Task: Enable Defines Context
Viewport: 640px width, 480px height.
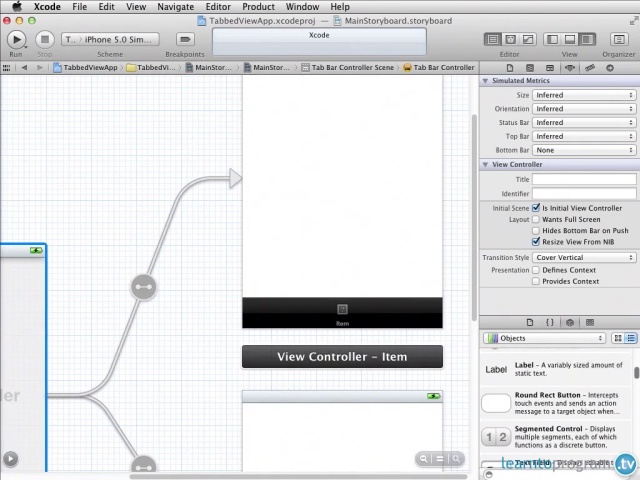Action: pos(536,270)
